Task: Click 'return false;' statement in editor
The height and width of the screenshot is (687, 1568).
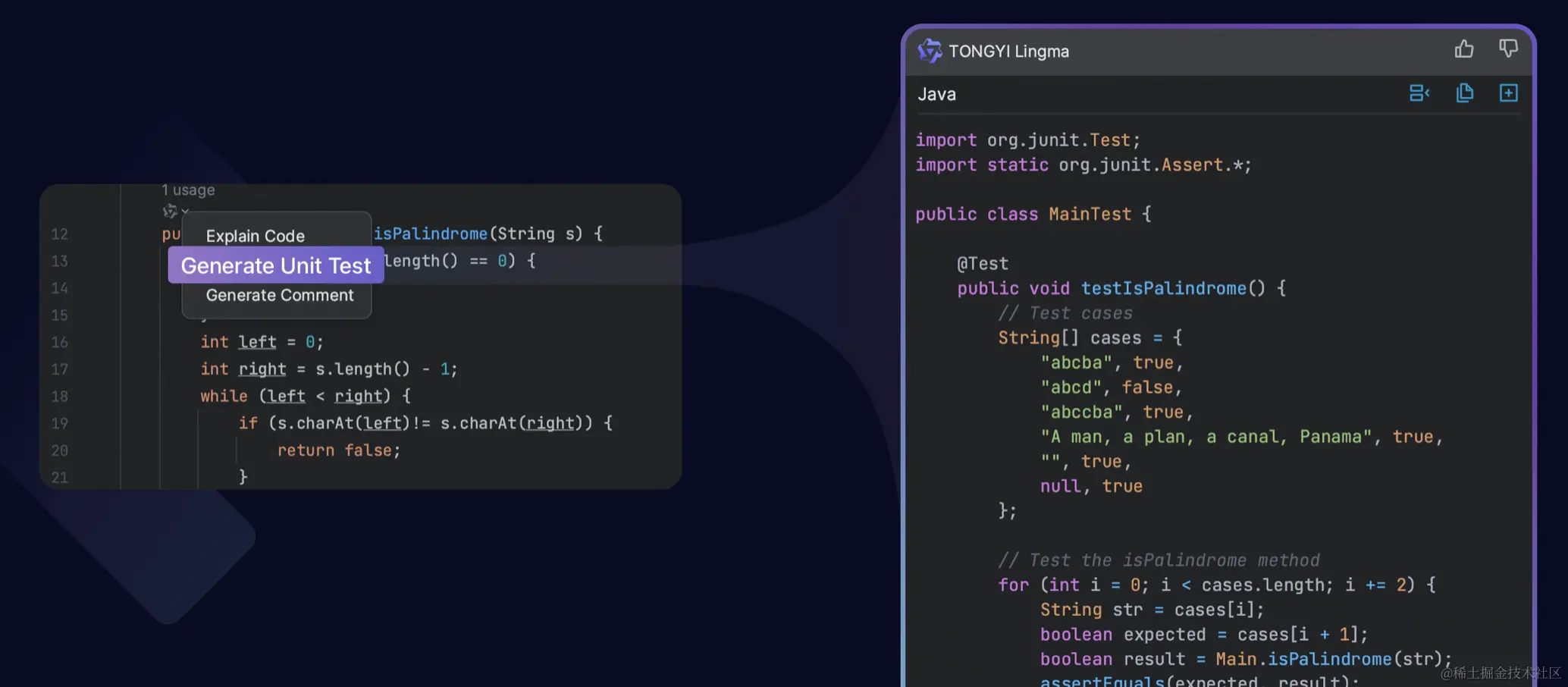Action: pos(339,450)
